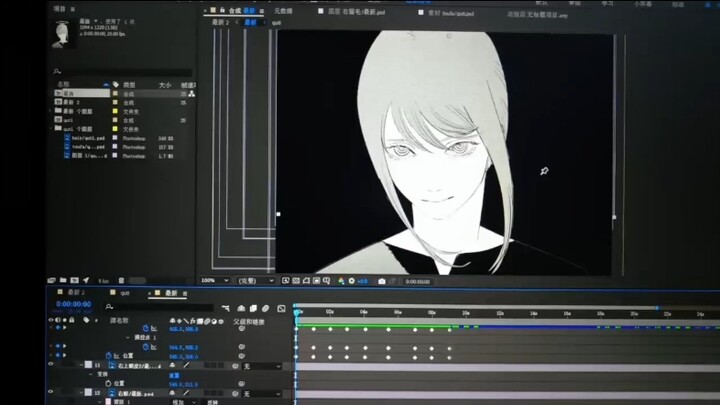Screen dimensions: 720x405
Task: Toggle visibility of layer 12 eye icon
Action: (51, 393)
